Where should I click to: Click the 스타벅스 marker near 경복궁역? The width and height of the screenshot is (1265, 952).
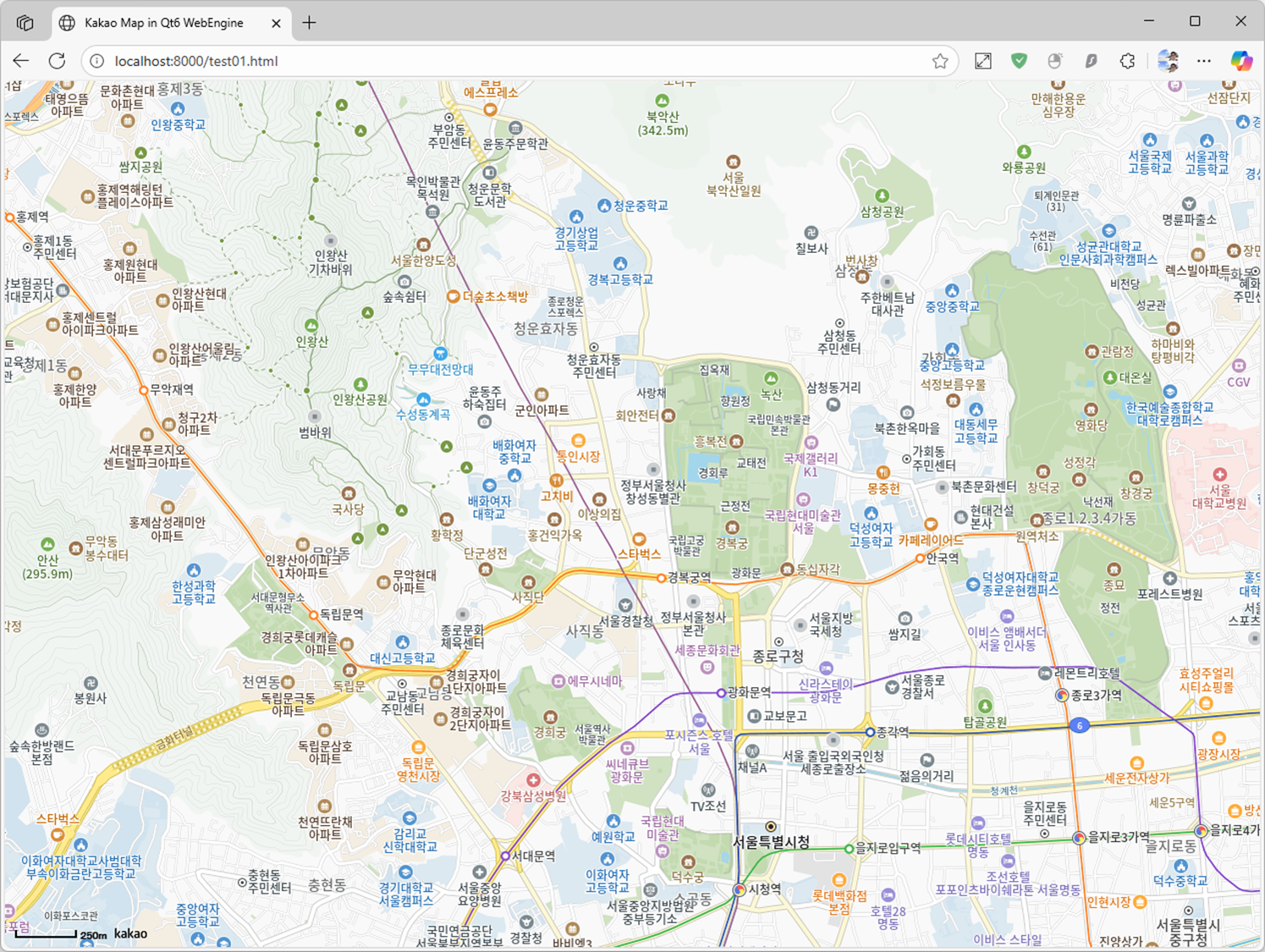click(640, 539)
